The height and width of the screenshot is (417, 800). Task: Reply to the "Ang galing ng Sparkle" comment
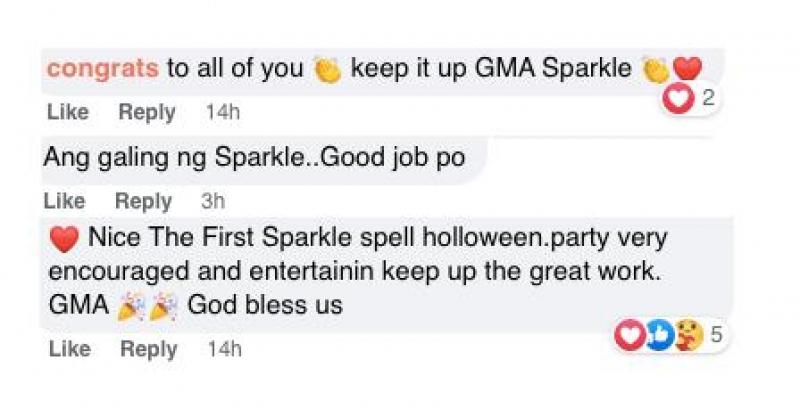pos(143,201)
